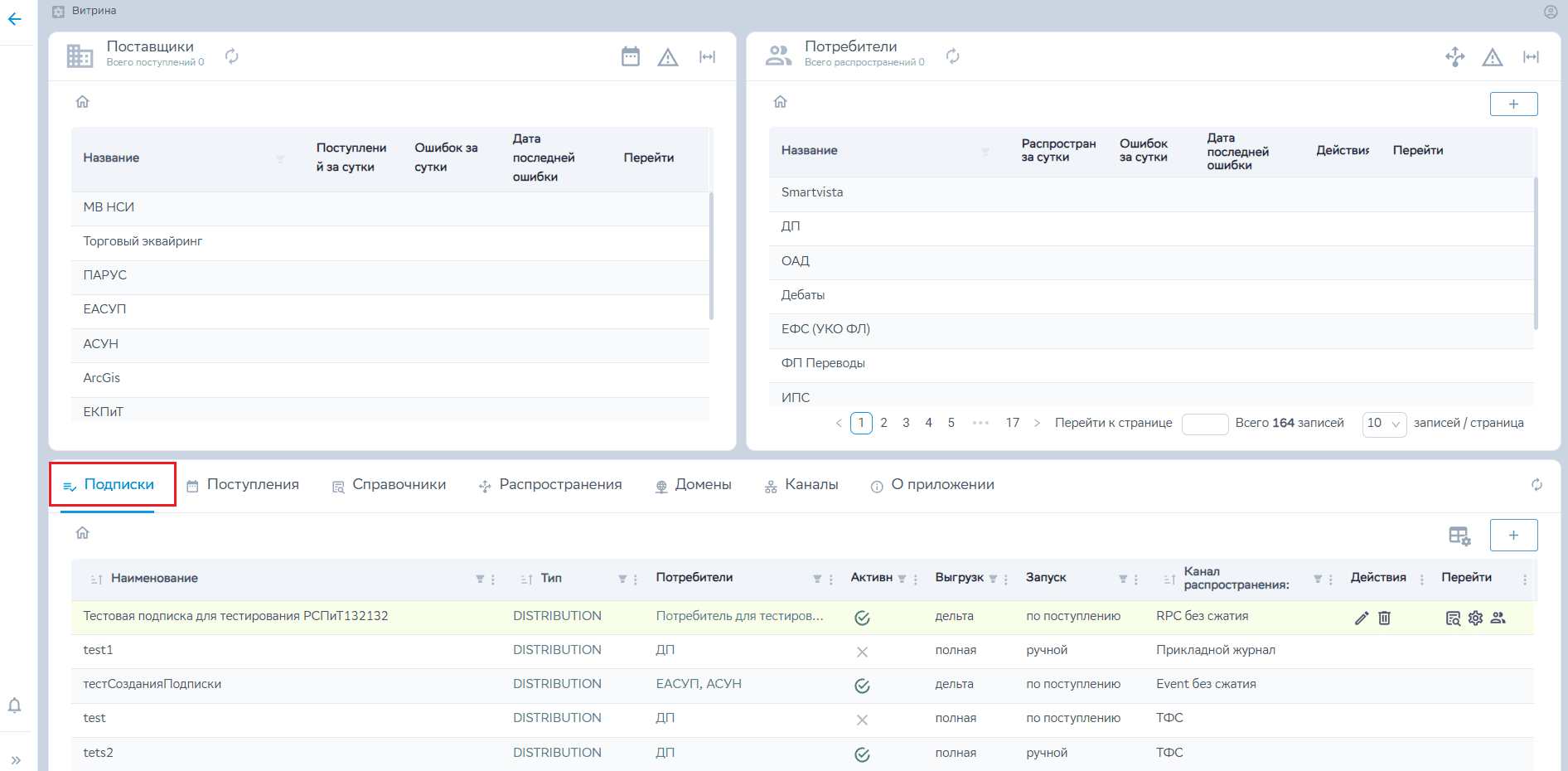Open the calendar in the Поставщики panel
Screen dimensions: 1568x771
coord(631,56)
